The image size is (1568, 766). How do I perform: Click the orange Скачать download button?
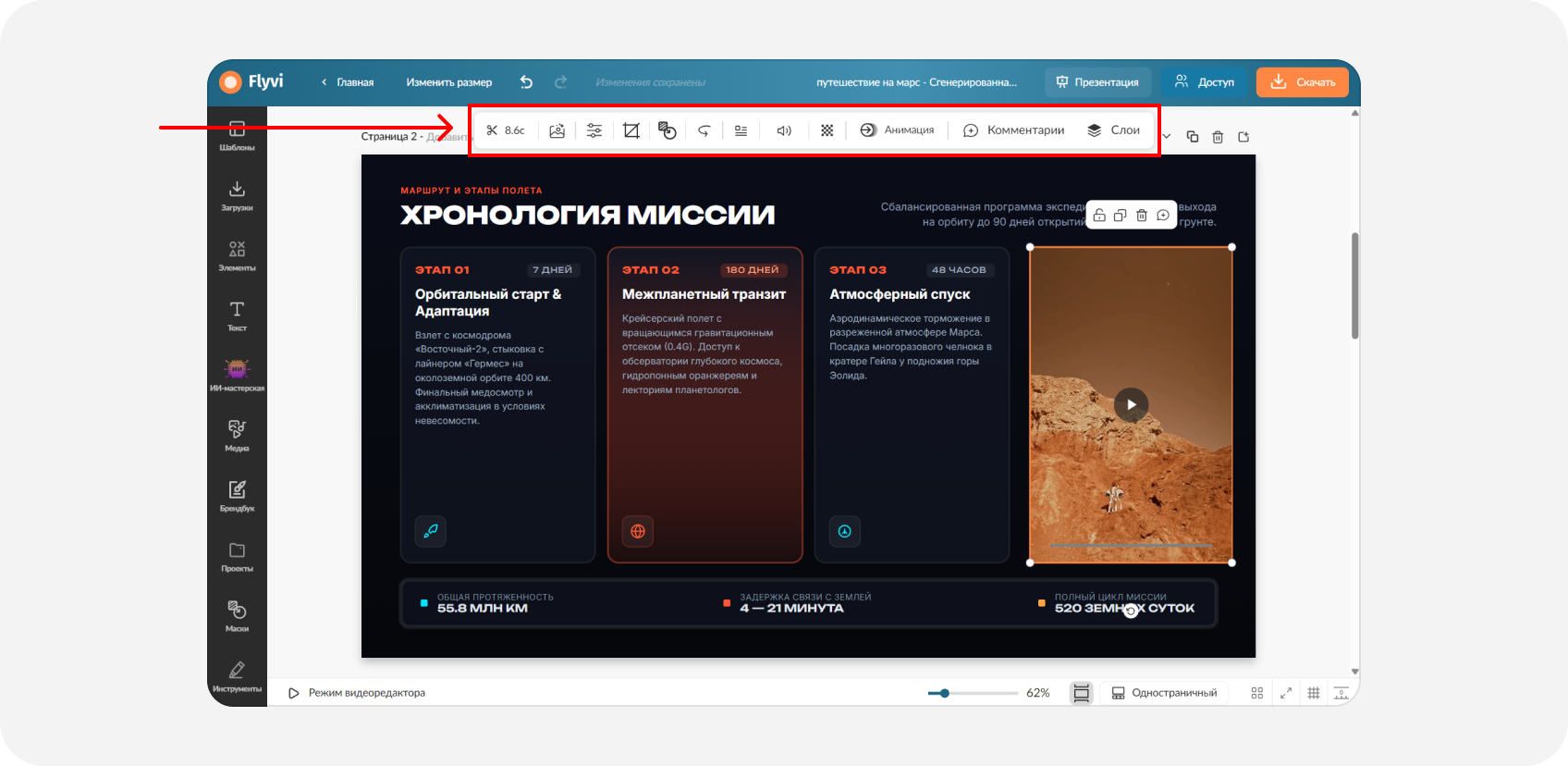(1303, 82)
